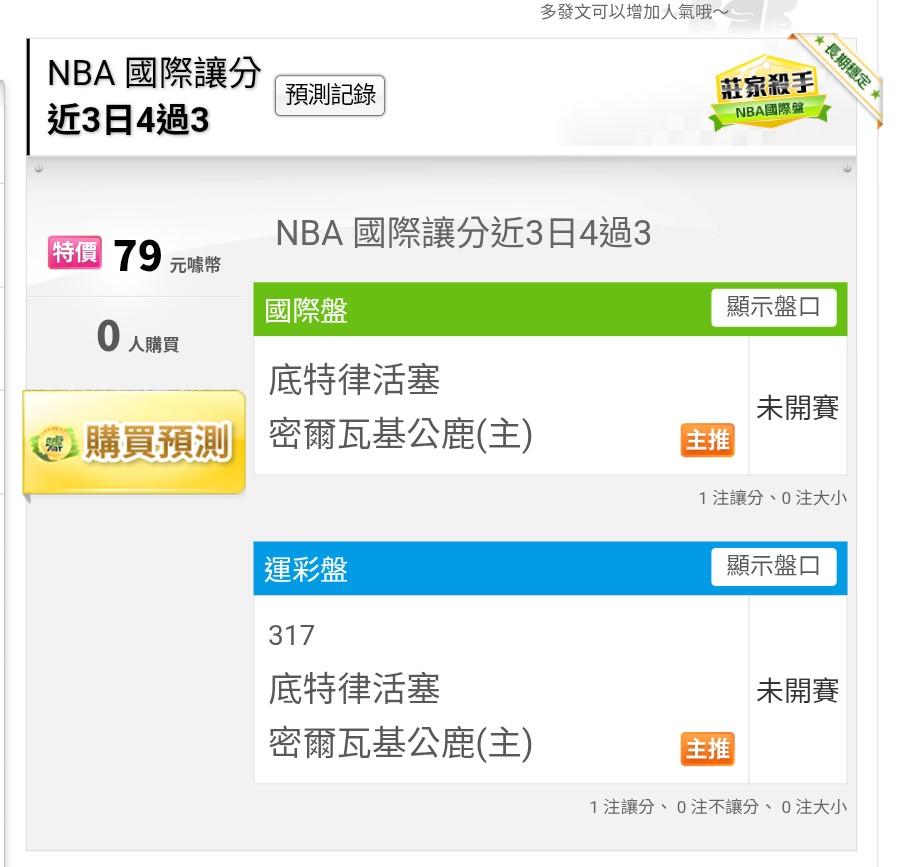
Task: Click the 0 人購買 purchase count
Action: [137, 338]
